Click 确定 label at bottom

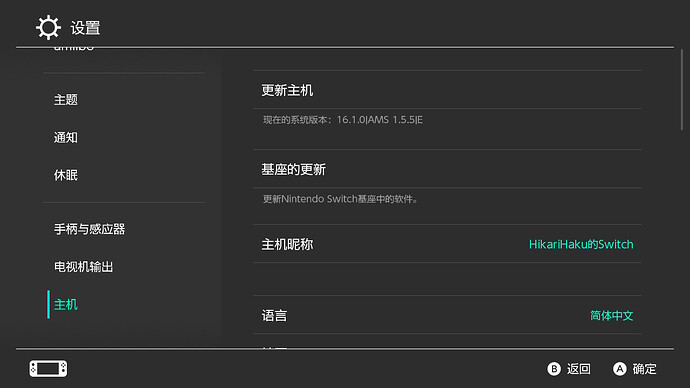(x=645, y=369)
